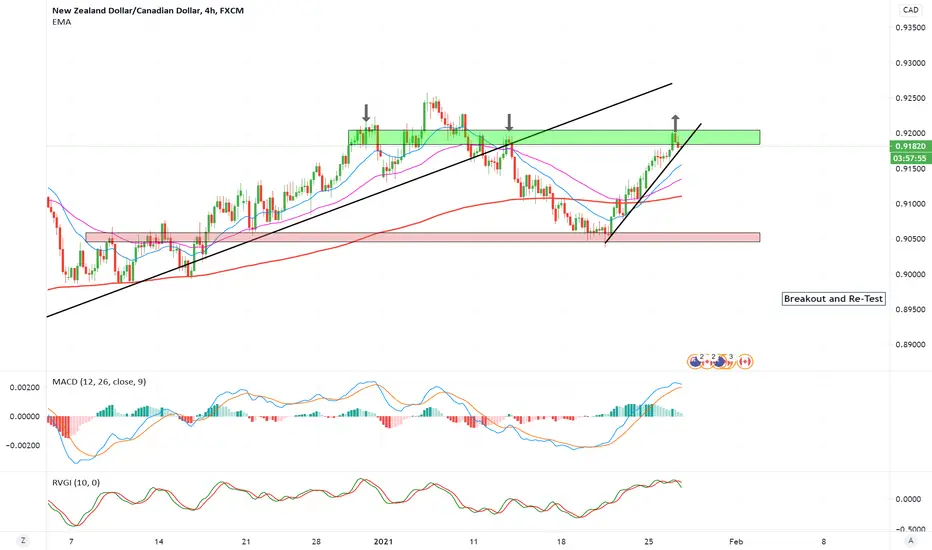Click the 0.92000 price axis label
Image resolution: width=932 pixels, height=550 pixels.
point(911,133)
